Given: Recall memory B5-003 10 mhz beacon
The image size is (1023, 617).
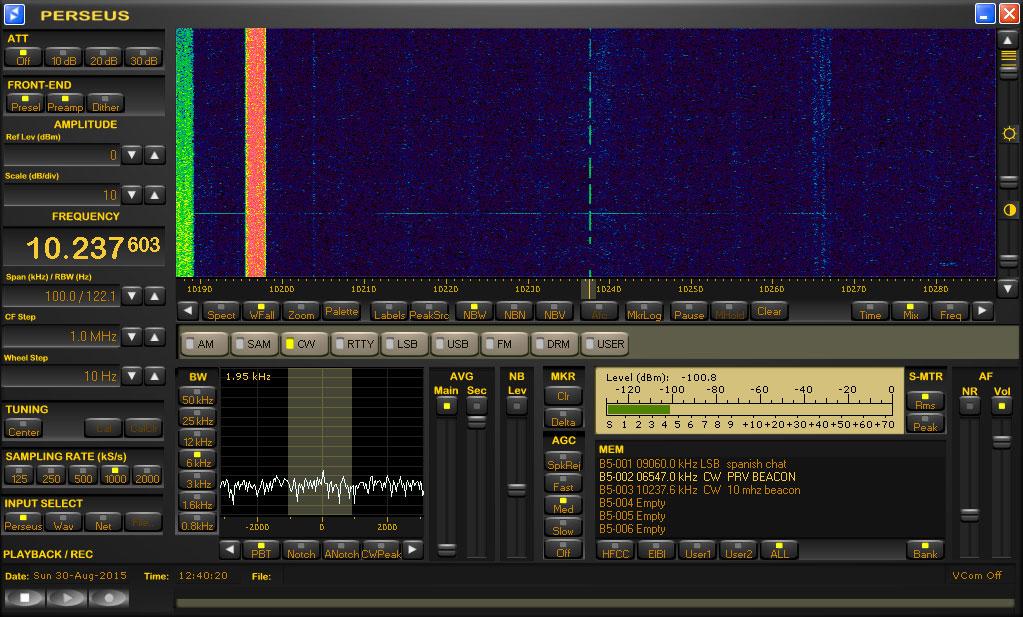Looking at the screenshot, I should tap(699, 490).
